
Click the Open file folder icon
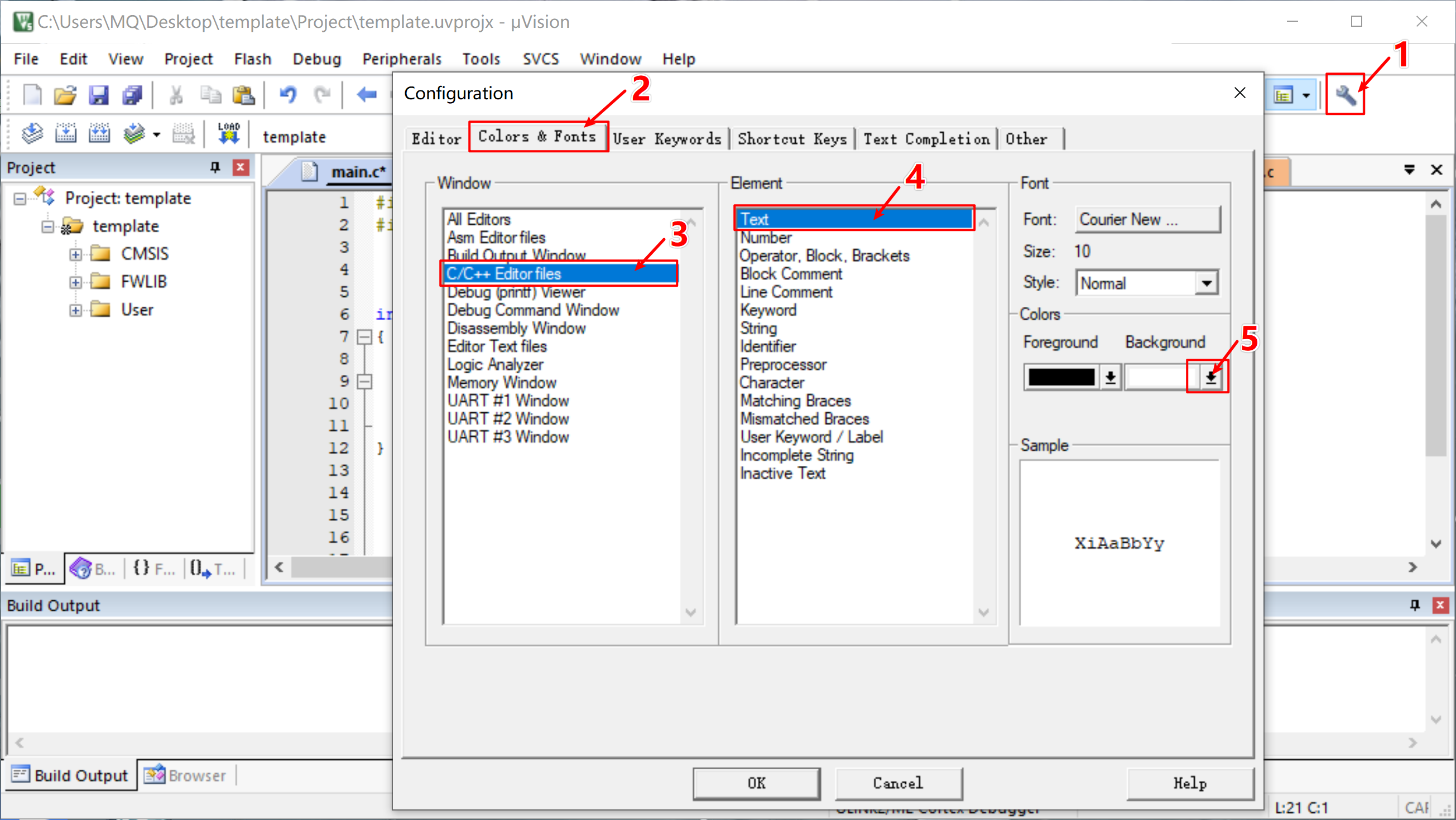65,95
